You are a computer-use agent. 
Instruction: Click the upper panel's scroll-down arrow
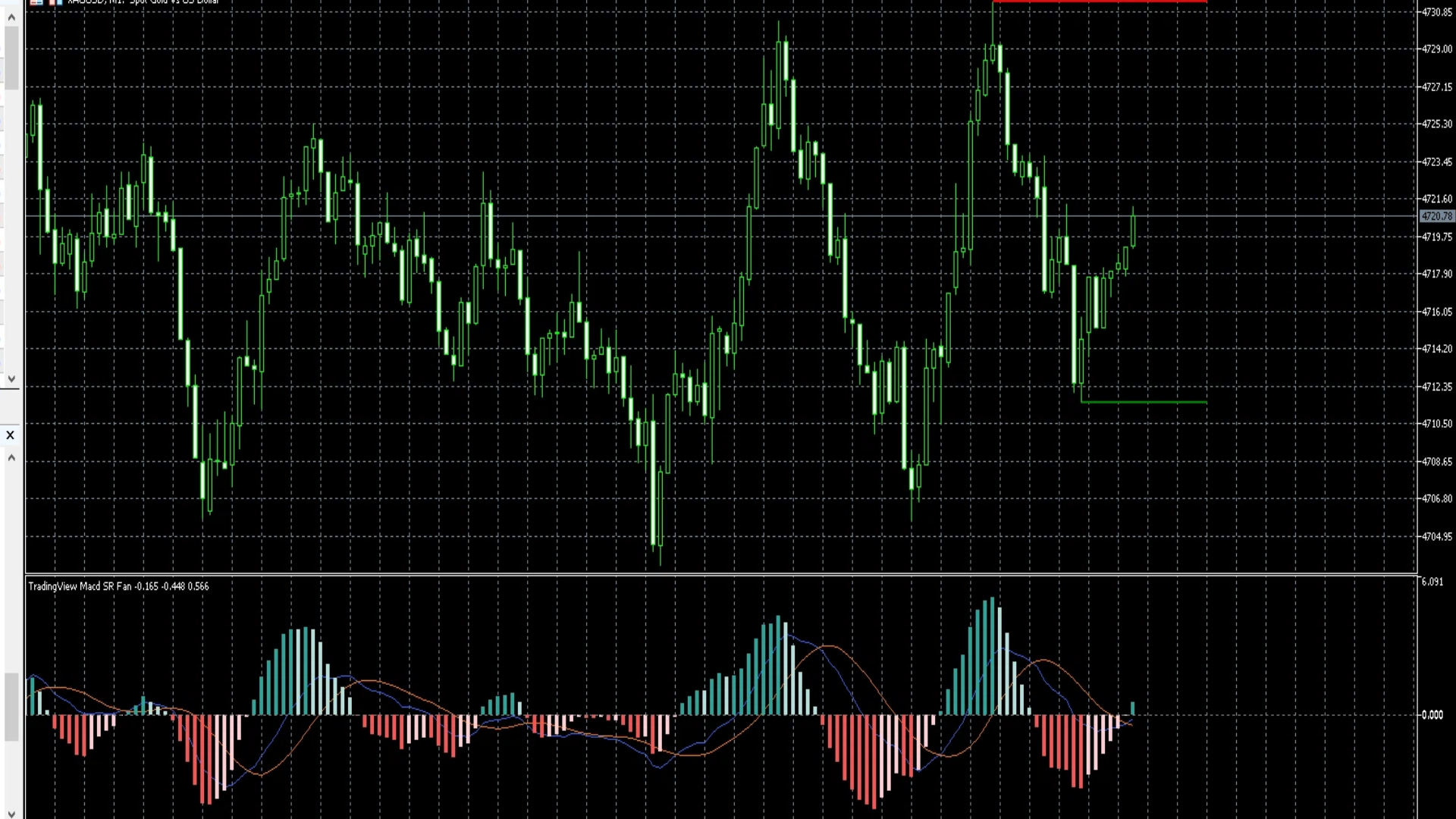tap(11, 378)
